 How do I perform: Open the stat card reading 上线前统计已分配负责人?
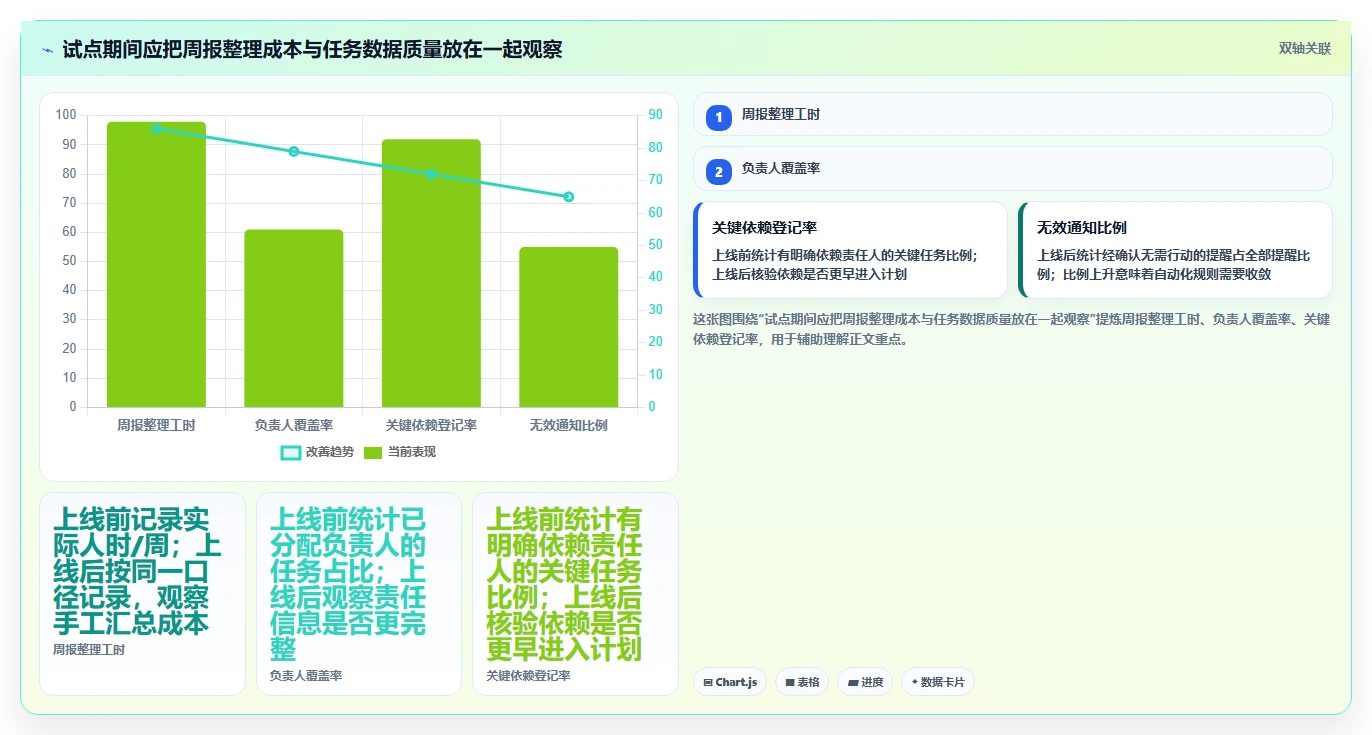coord(359,593)
